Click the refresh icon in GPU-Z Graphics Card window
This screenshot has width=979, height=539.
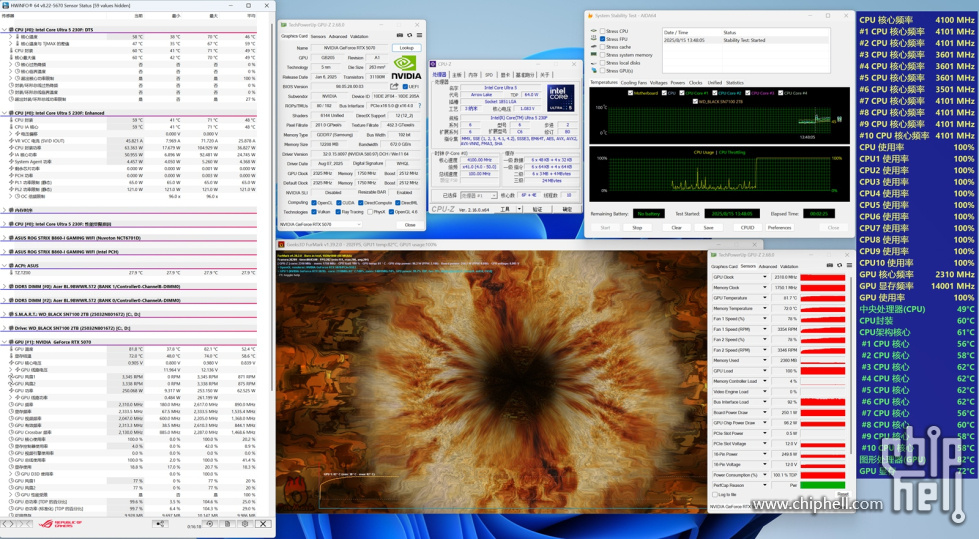[410, 36]
